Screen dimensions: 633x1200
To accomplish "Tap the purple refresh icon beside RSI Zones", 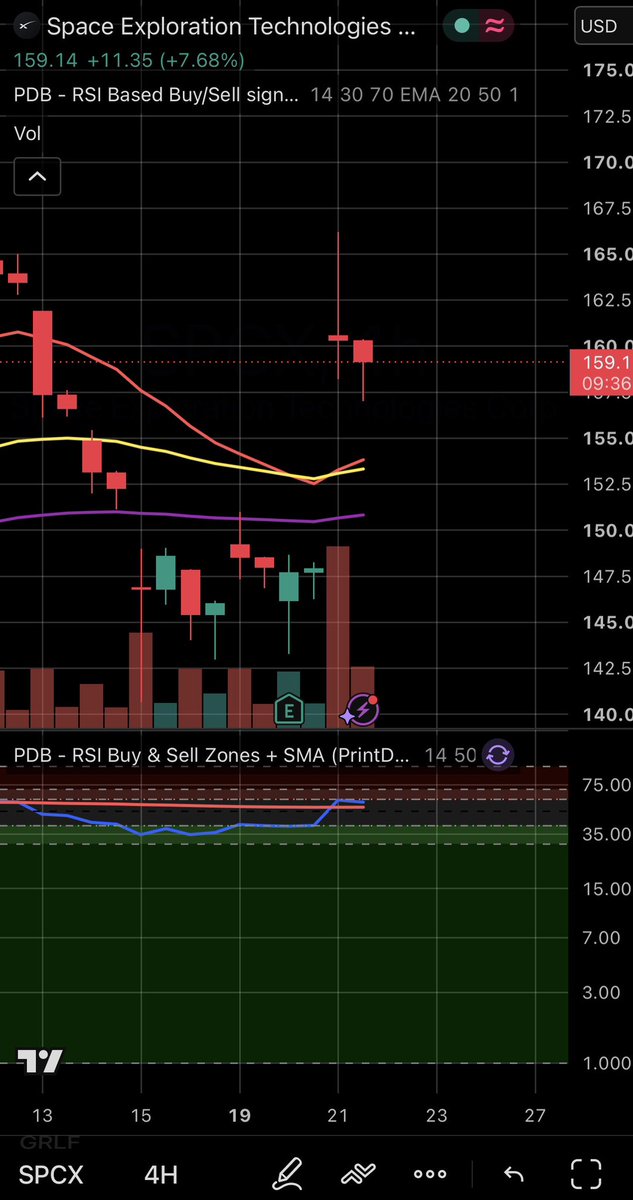I will pyautogui.click(x=497, y=754).
